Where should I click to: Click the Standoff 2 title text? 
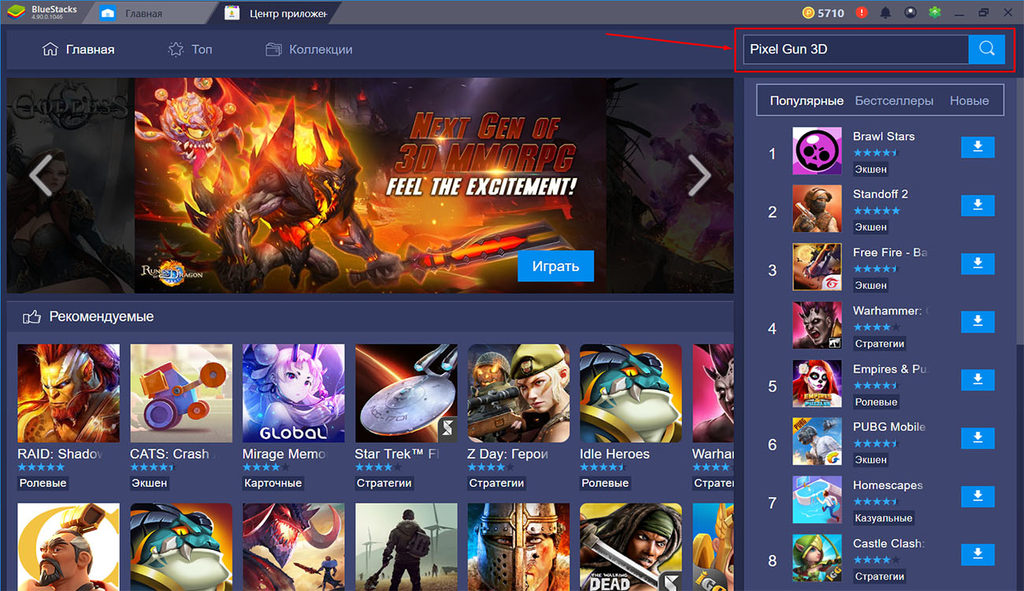coord(880,194)
